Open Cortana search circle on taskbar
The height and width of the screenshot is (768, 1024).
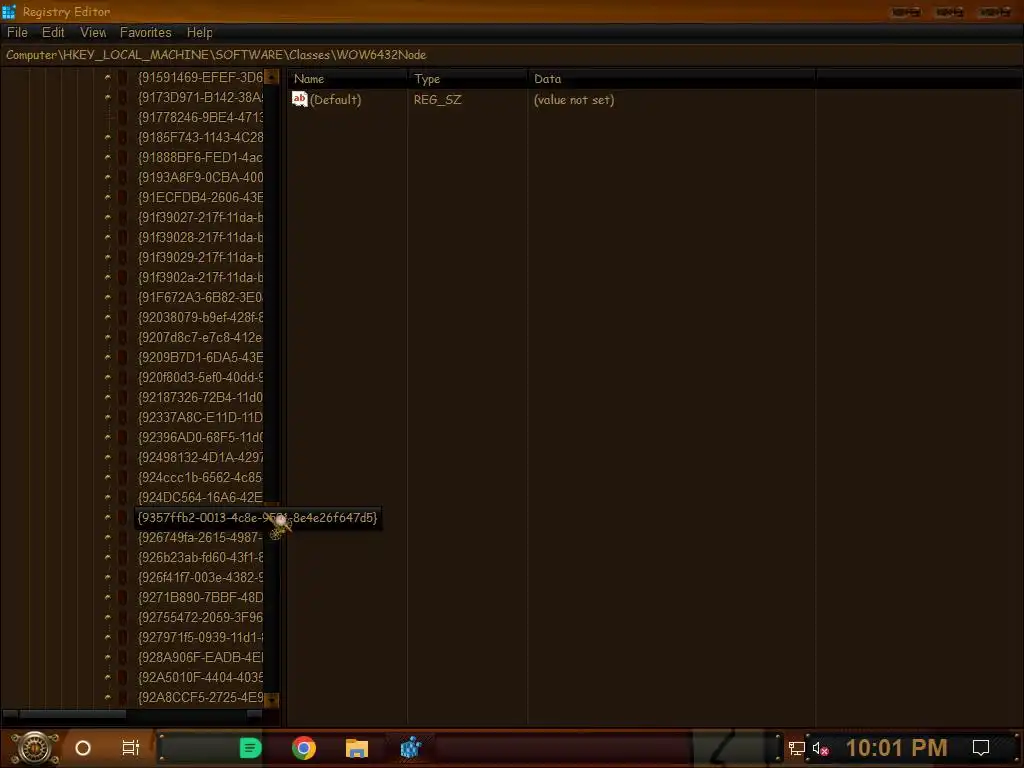(83, 748)
